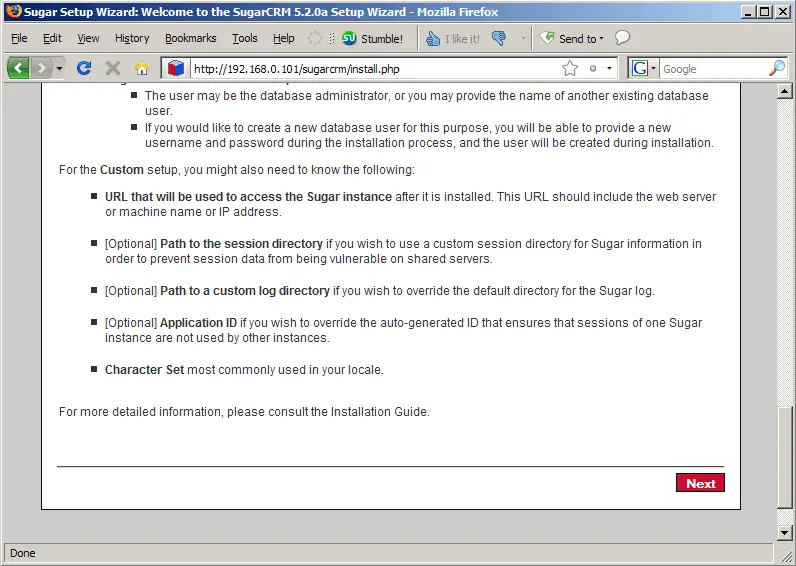The image size is (796, 566).
Task: Click the search magnifier icon
Action: pos(777,68)
